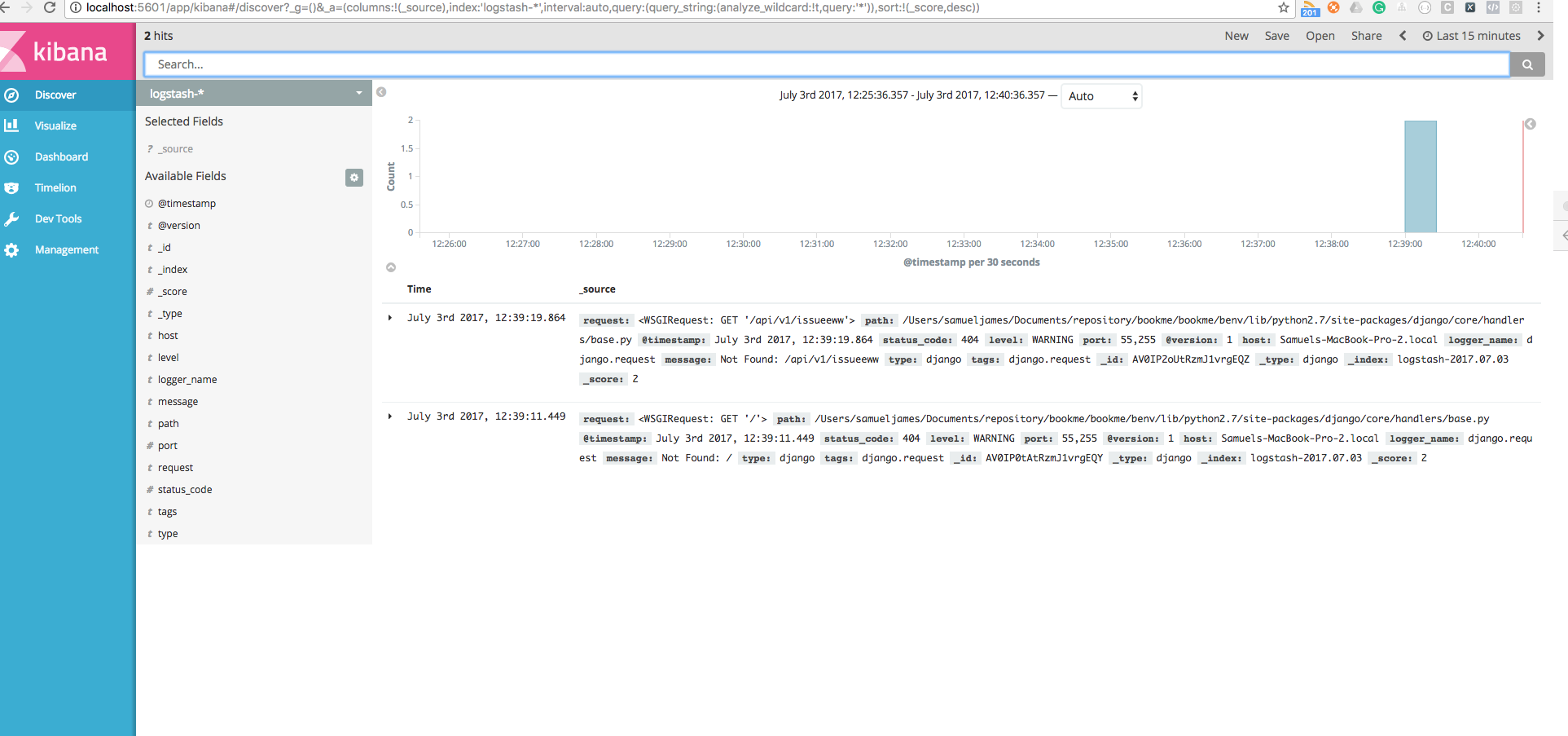Click the search magnifier button

[x=1527, y=64]
